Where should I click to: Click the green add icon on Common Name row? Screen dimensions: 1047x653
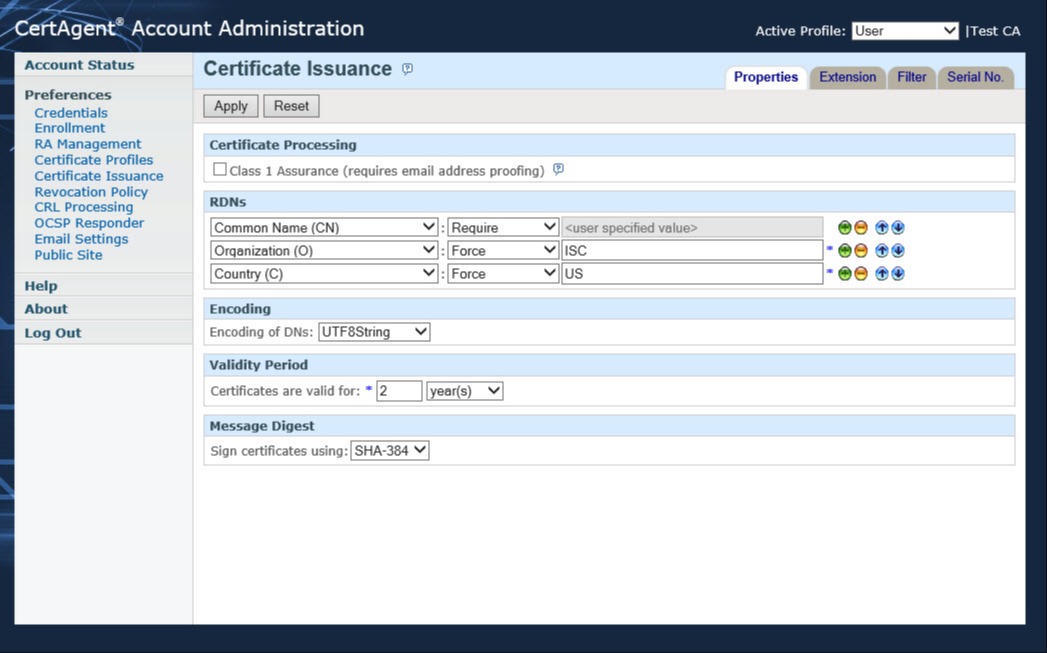[845, 228]
